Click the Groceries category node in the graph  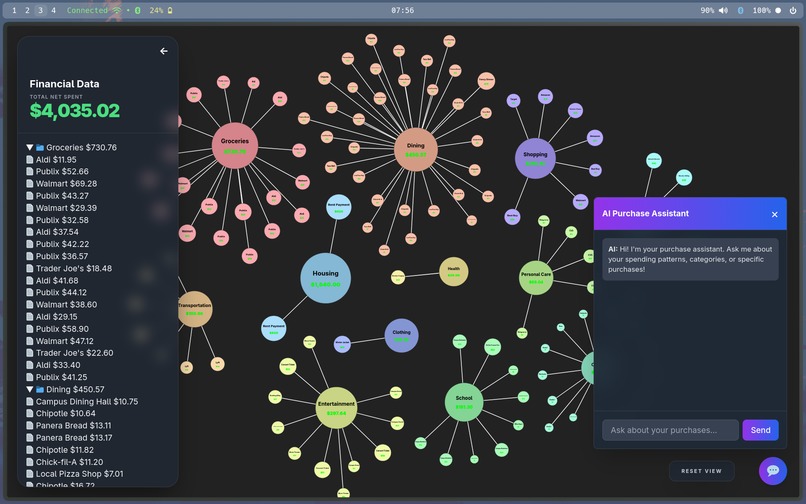click(234, 146)
